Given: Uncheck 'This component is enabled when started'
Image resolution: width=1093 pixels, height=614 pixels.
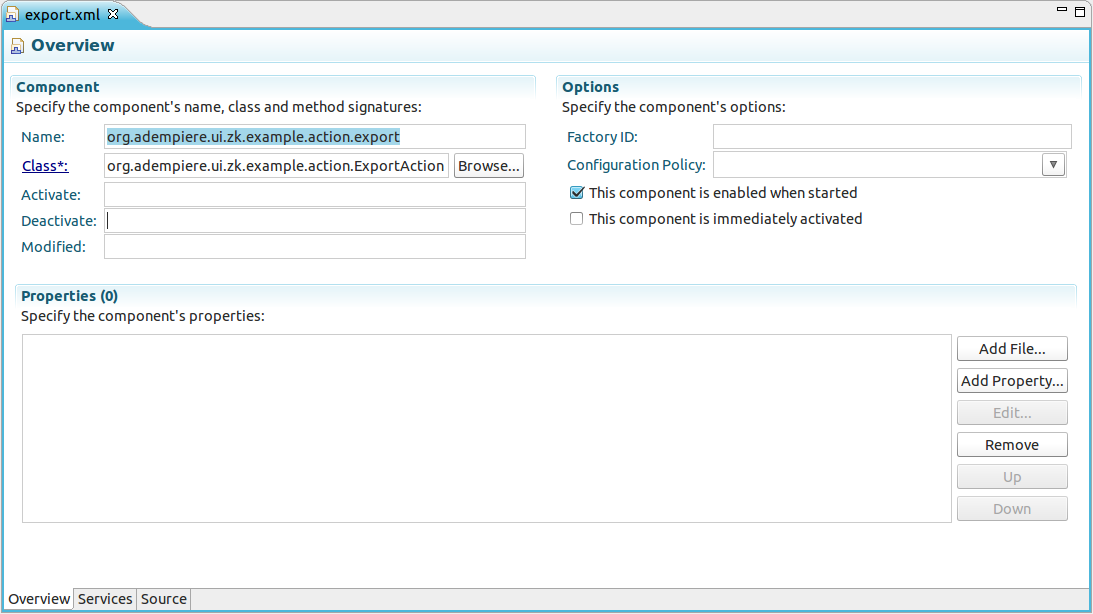Looking at the screenshot, I should point(576,193).
